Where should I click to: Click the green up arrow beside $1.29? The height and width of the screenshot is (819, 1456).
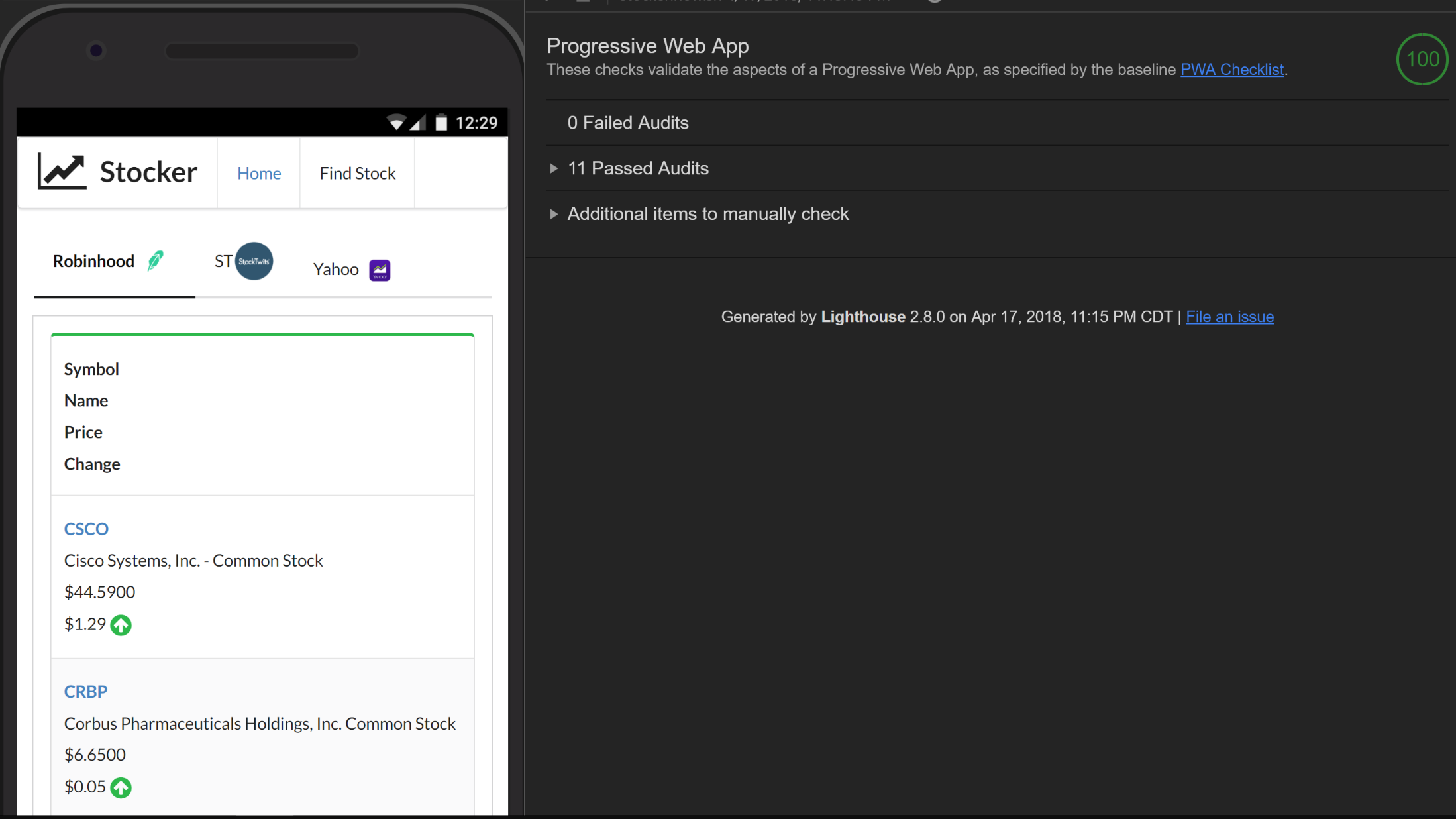tap(121, 625)
